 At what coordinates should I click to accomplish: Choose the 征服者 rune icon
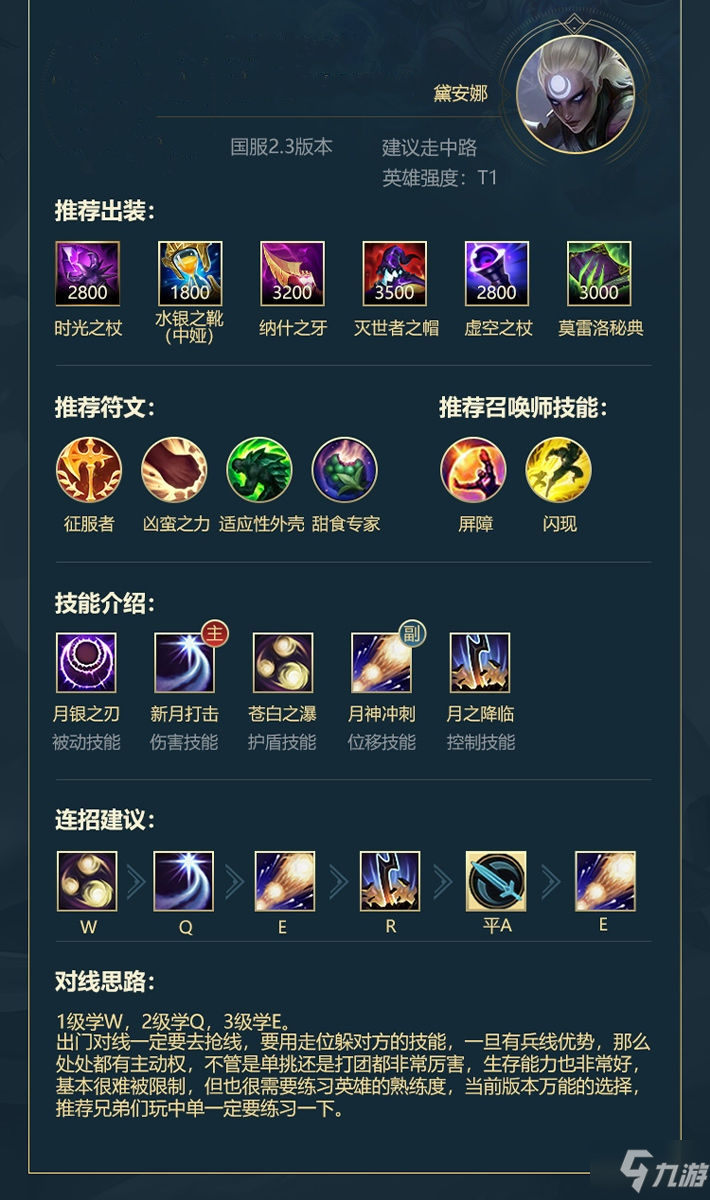click(88, 470)
